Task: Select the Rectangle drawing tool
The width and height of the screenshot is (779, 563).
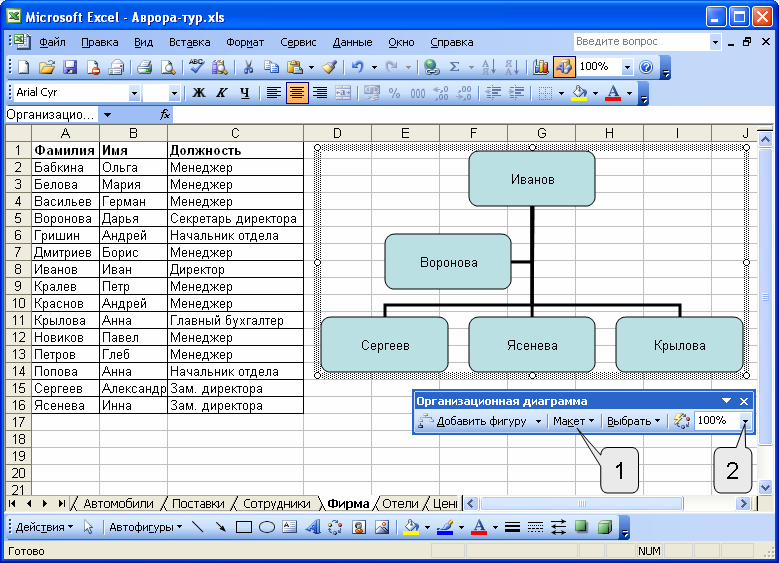Action: click(x=243, y=527)
